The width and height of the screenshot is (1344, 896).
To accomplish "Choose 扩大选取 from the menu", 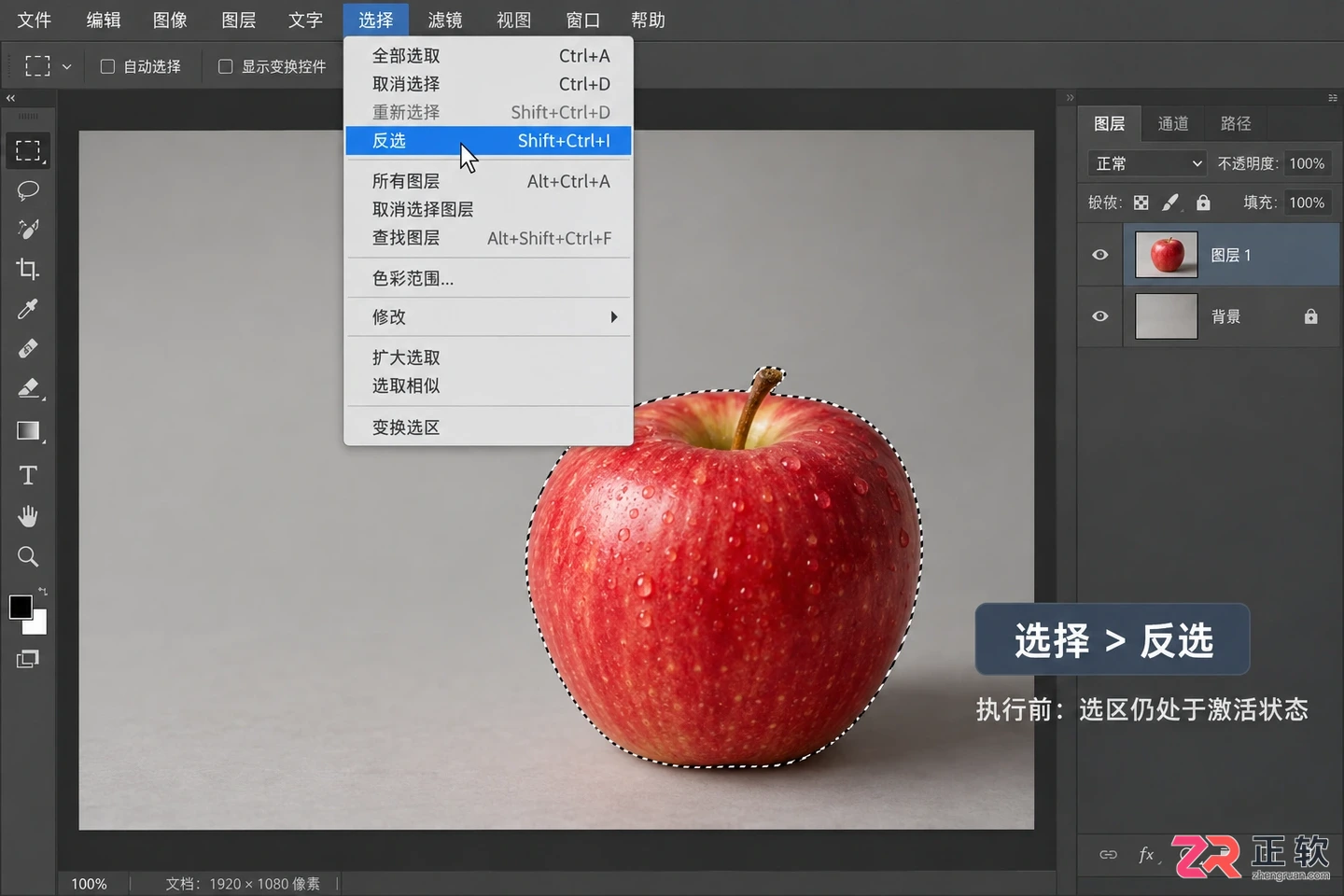I will 489,357.
